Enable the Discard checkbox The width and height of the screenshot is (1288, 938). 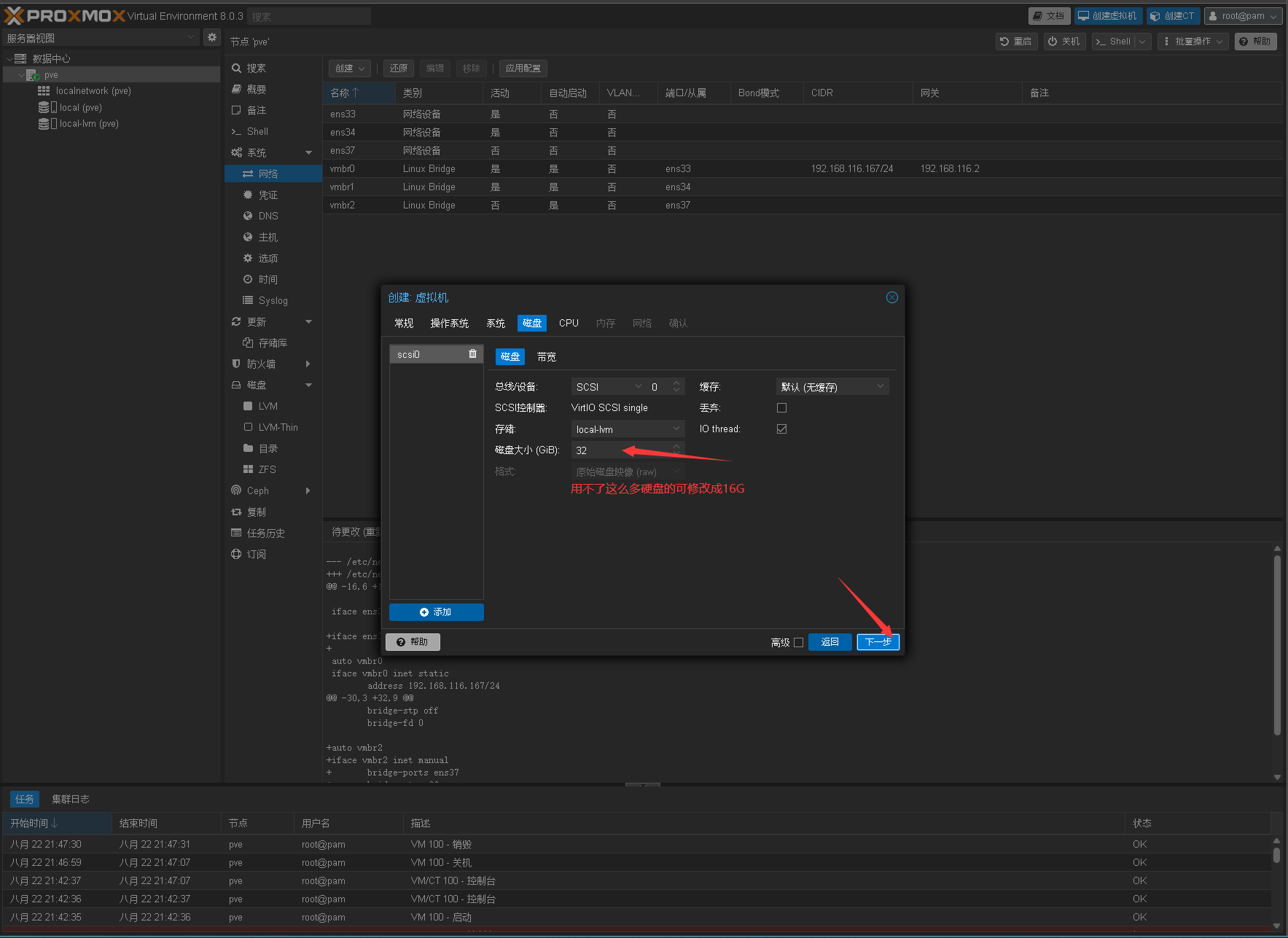click(781, 408)
